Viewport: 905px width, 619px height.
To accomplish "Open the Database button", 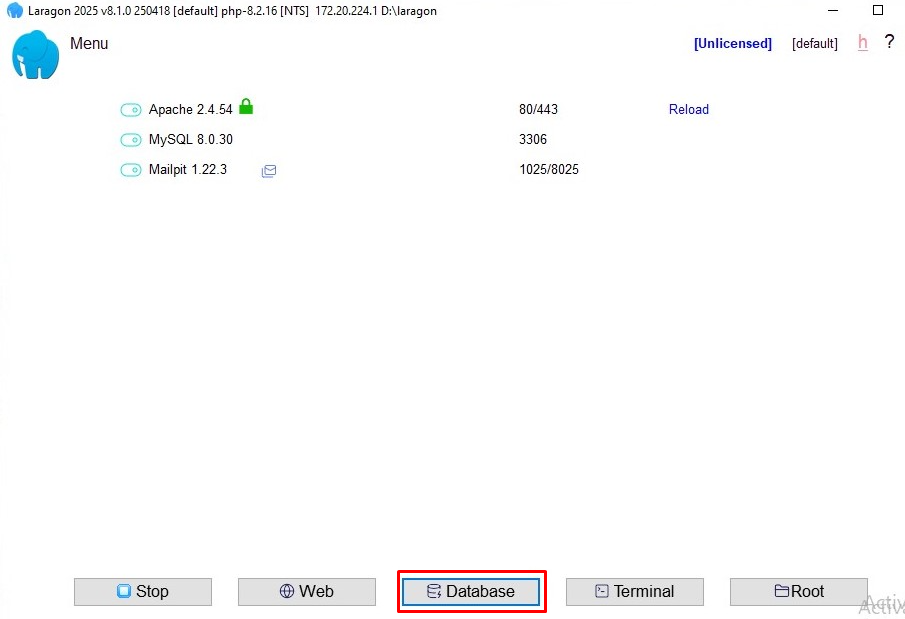I will click(471, 591).
